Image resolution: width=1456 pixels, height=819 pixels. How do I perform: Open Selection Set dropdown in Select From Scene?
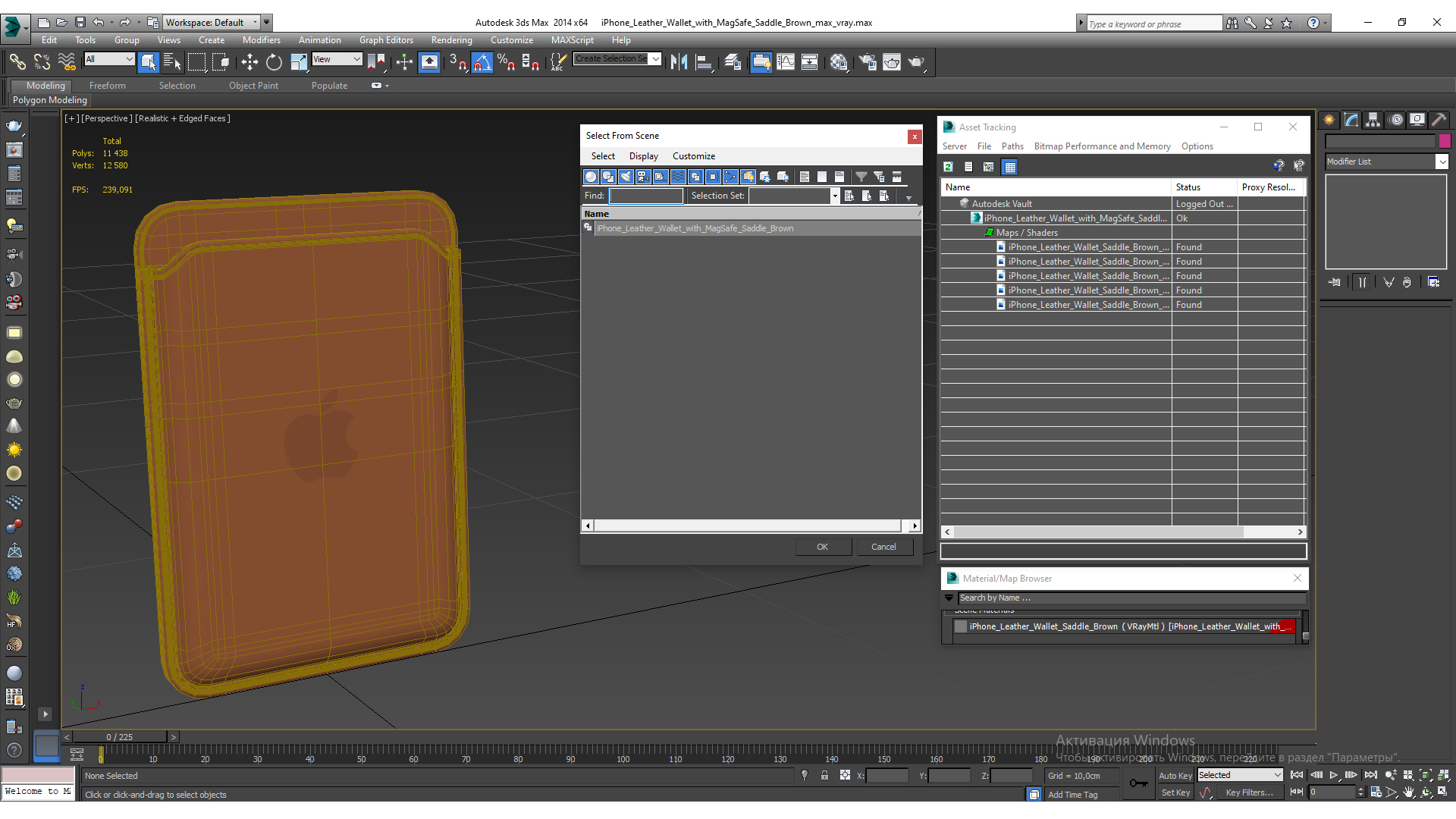pos(835,196)
